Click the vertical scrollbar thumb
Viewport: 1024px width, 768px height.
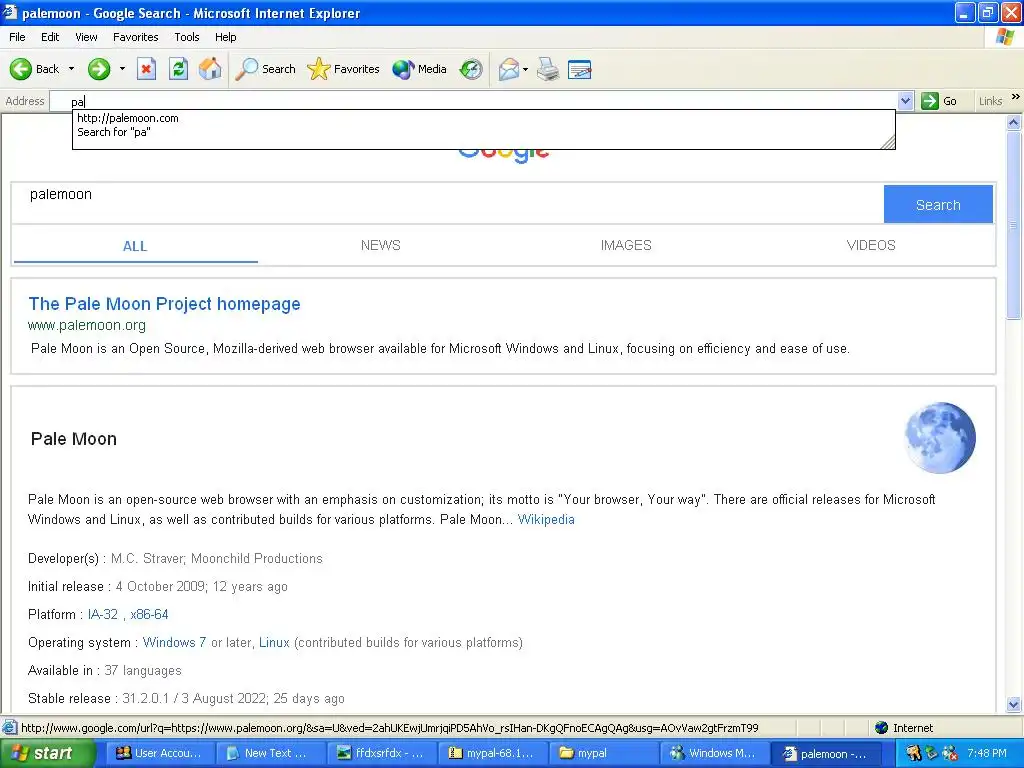click(1014, 225)
